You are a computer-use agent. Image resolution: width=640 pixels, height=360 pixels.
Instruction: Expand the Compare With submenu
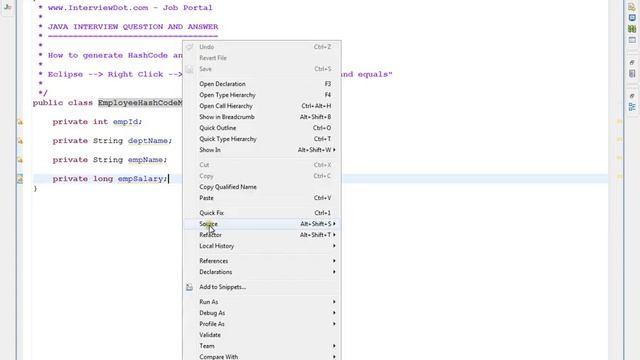point(262,357)
